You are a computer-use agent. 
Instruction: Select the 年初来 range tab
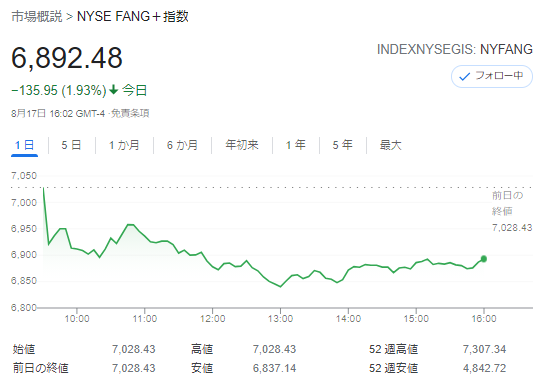pyautogui.click(x=242, y=145)
